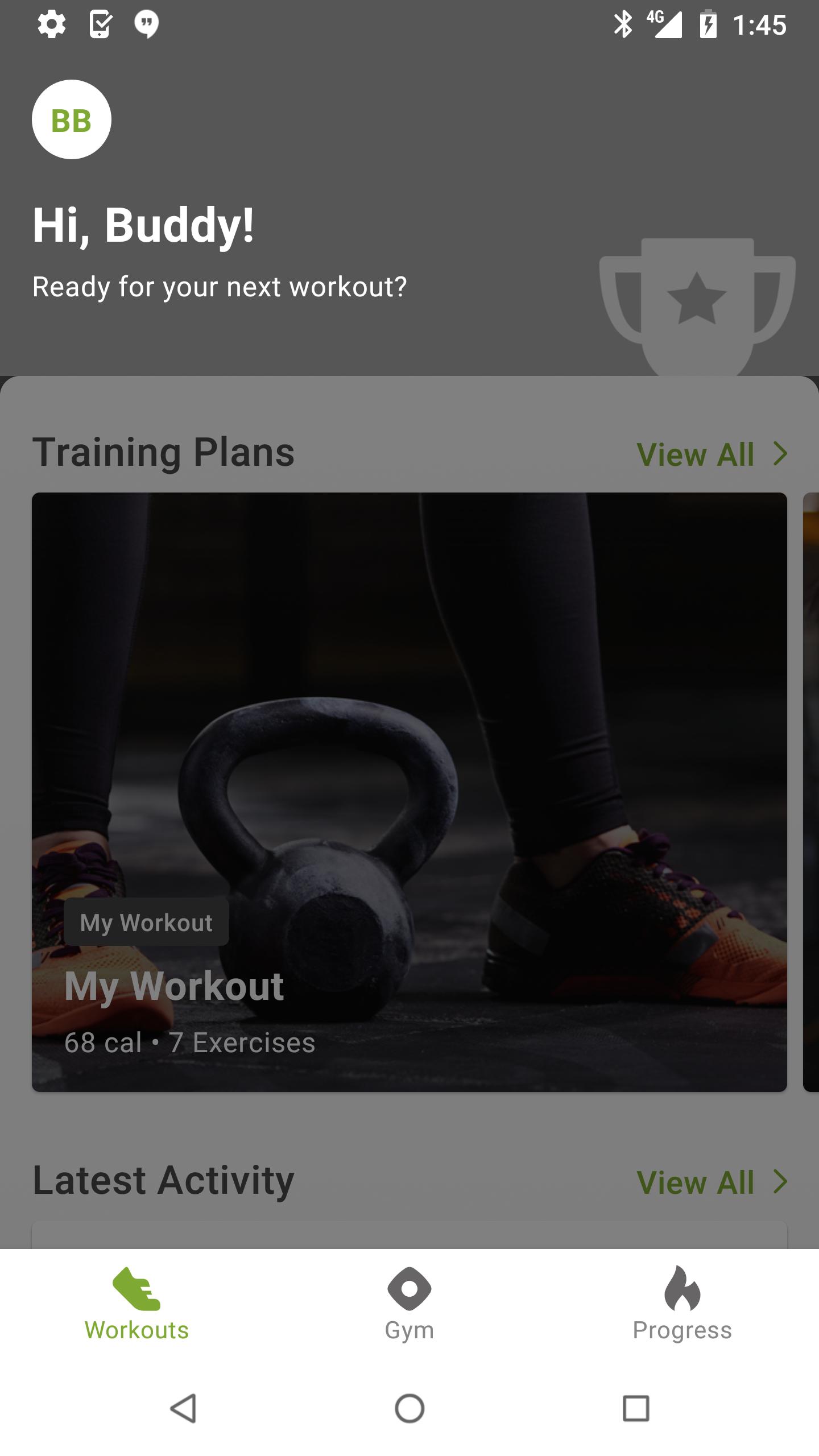Tap the My Workout tag label
Viewport: 819px width, 1456px height.
(146, 923)
